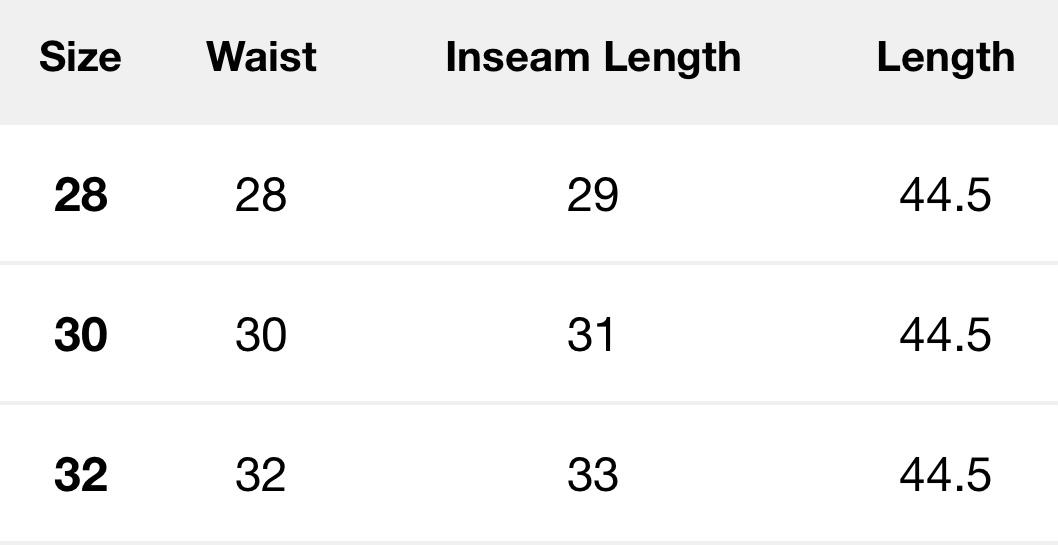Screen dimensions: 1058x545
Task: Click the Length column header
Action: click(x=945, y=58)
